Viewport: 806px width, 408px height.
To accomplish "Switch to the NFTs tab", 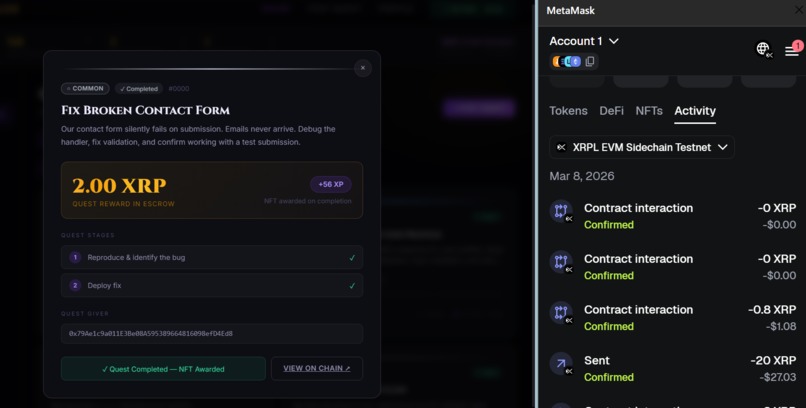I will tap(649, 111).
